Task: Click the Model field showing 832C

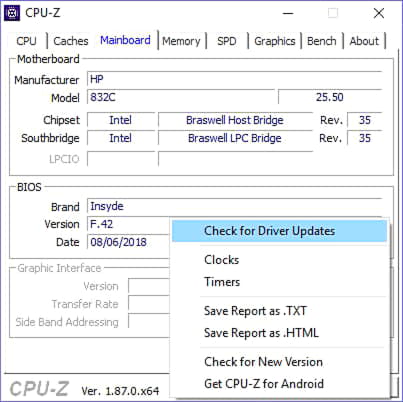Action: click(181, 97)
